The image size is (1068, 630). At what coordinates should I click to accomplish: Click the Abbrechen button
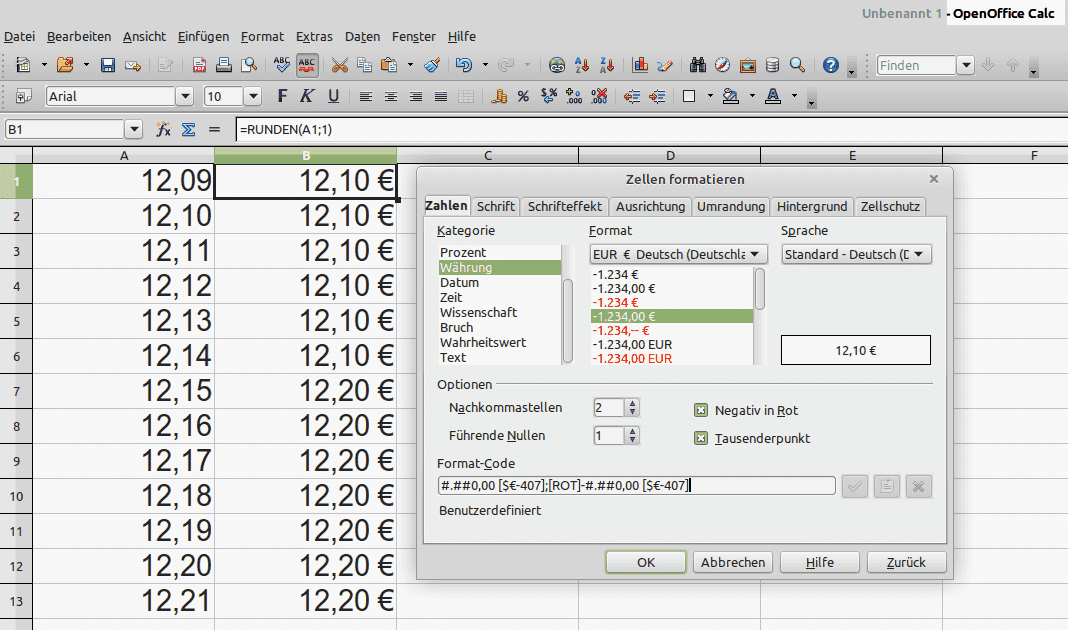[x=733, y=562]
